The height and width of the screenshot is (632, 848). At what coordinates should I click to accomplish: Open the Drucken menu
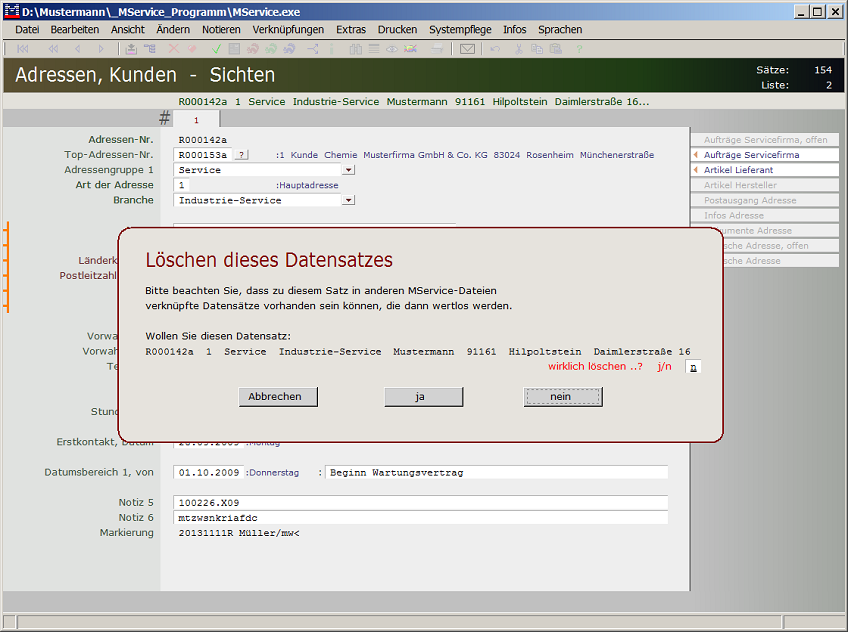coord(397,29)
